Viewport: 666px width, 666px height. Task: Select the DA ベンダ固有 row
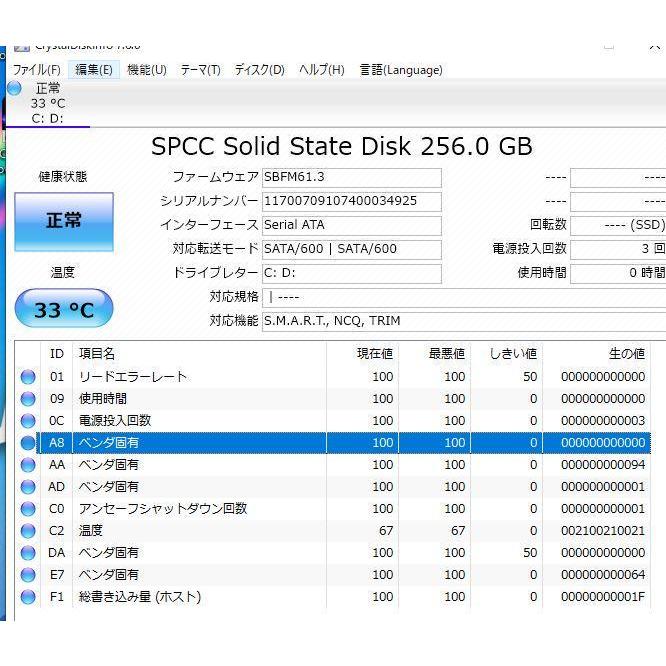coord(333,553)
